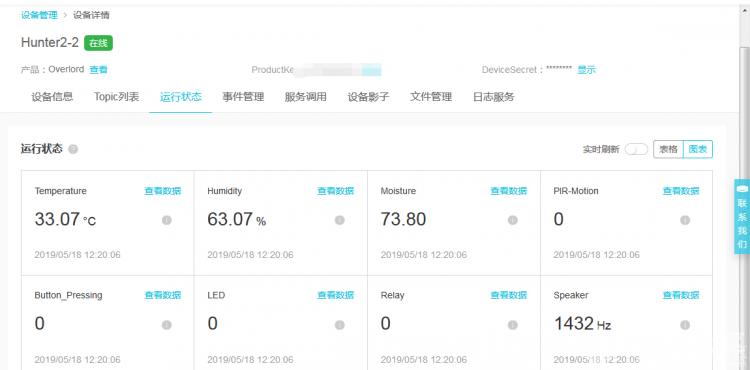Click the info icon in LED card

tap(340, 325)
